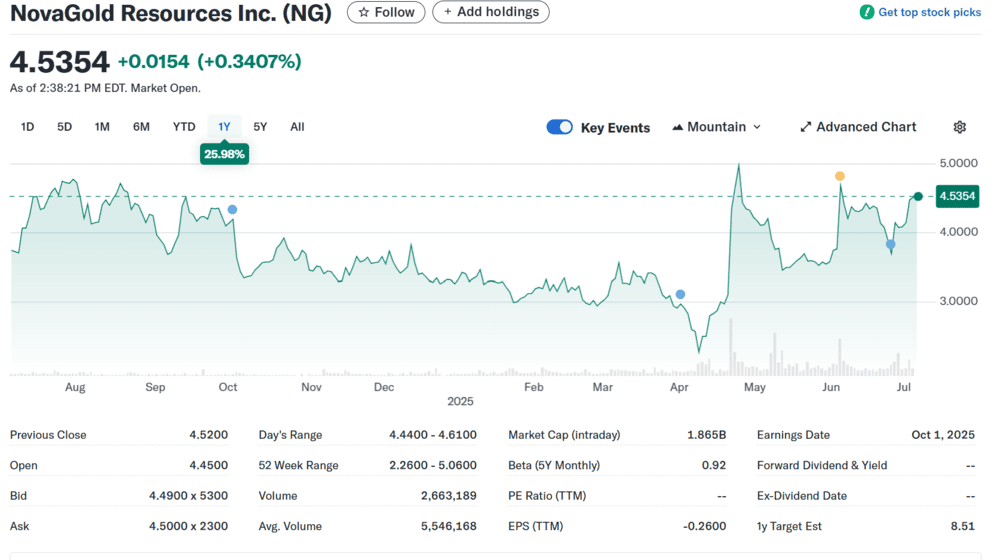Viewport: 1000px width, 560px height.
Task: Click the +0.0154 (+0.3407%) change text
Action: coord(209,61)
